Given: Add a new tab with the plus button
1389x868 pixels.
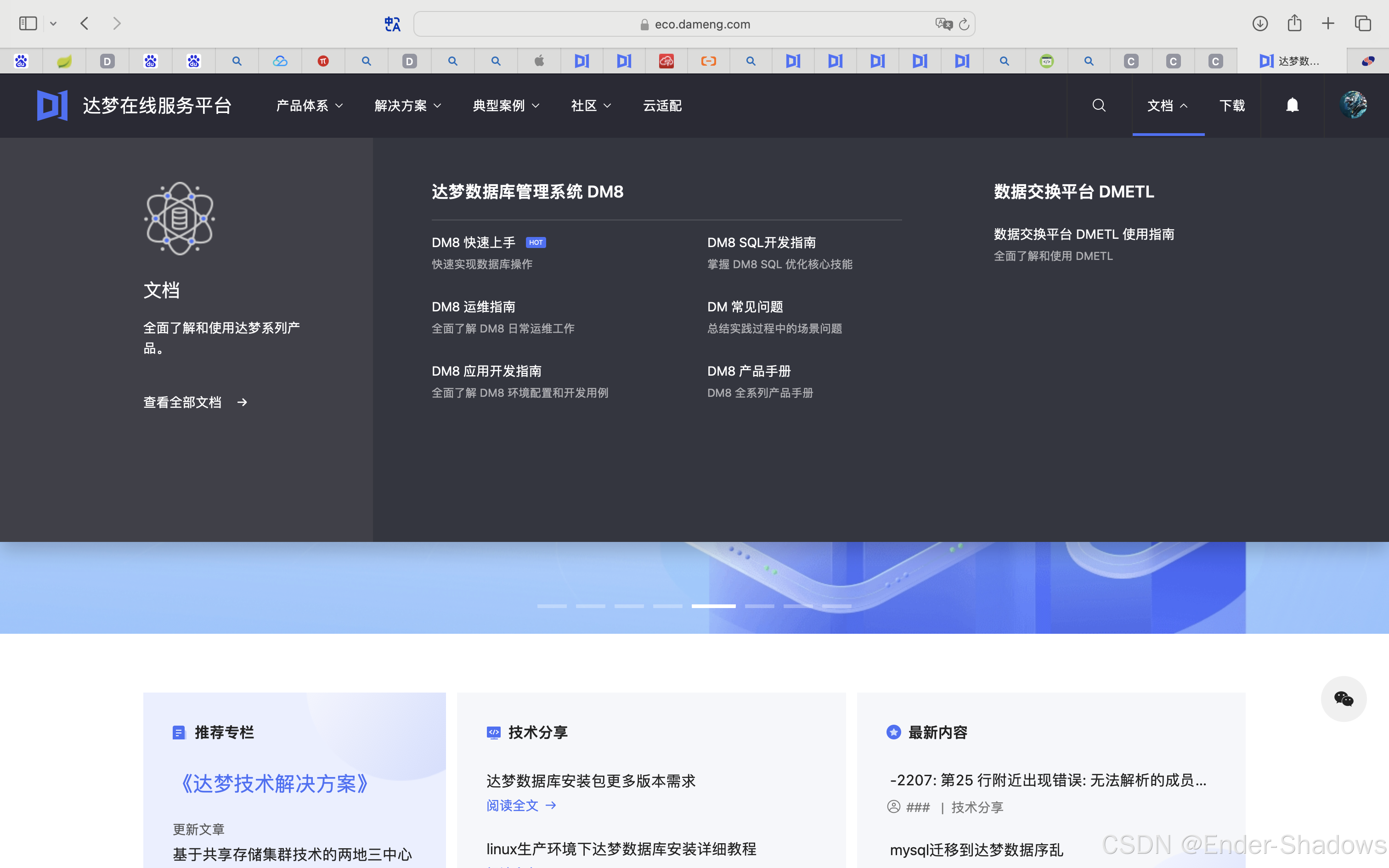Looking at the screenshot, I should pos(1328,23).
